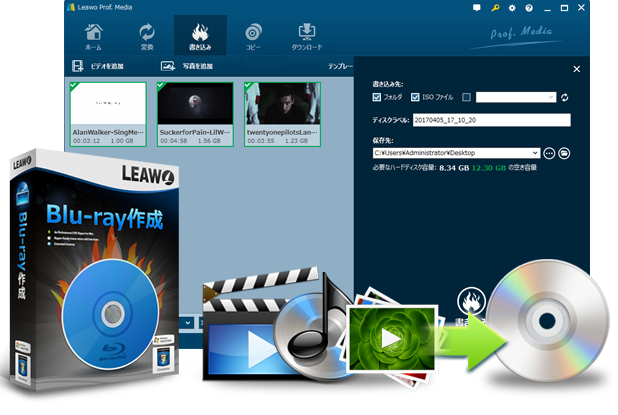Image resolution: width=618 pixels, height=415 pixels.
Task: Expand the disc drive dropdown
Action: [551, 97]
